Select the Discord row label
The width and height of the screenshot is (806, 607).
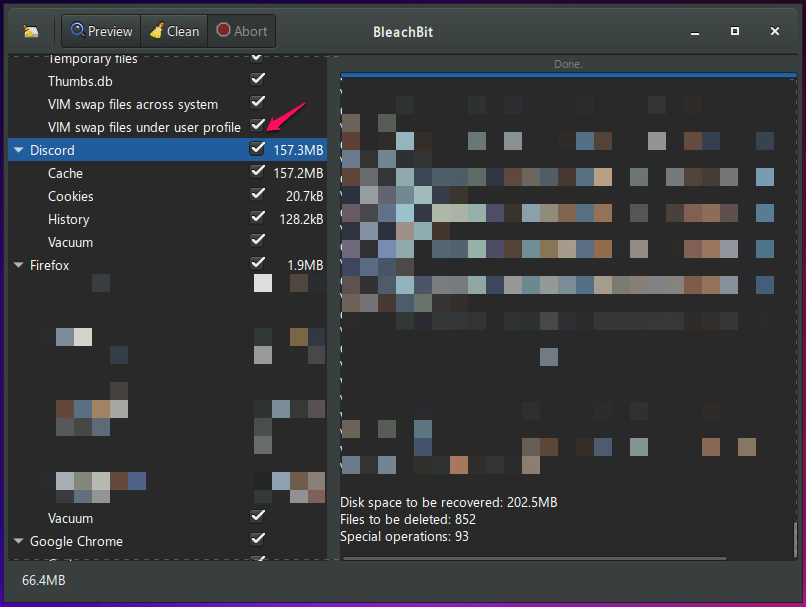click(52, 150)
